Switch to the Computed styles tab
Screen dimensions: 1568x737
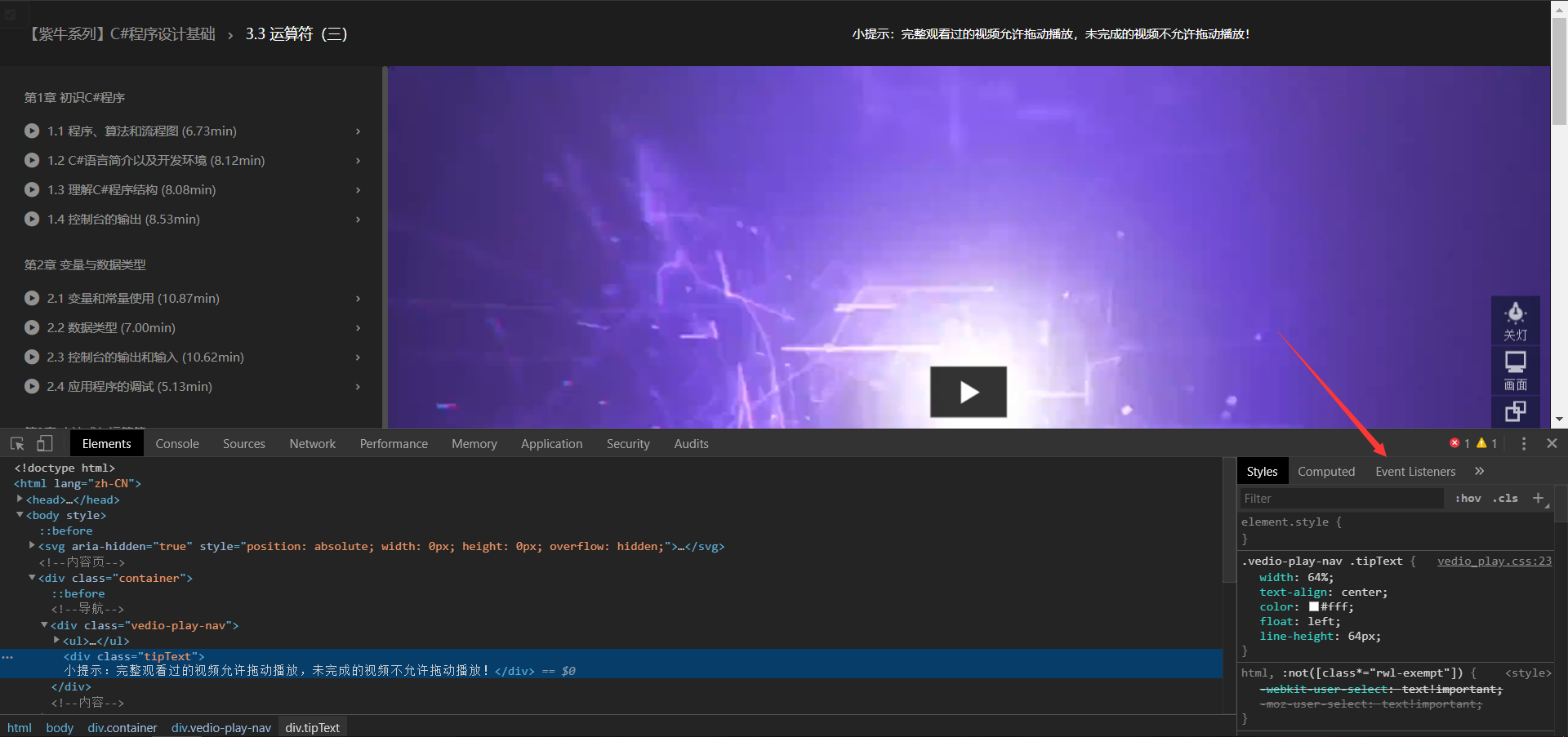[1326, 471]
